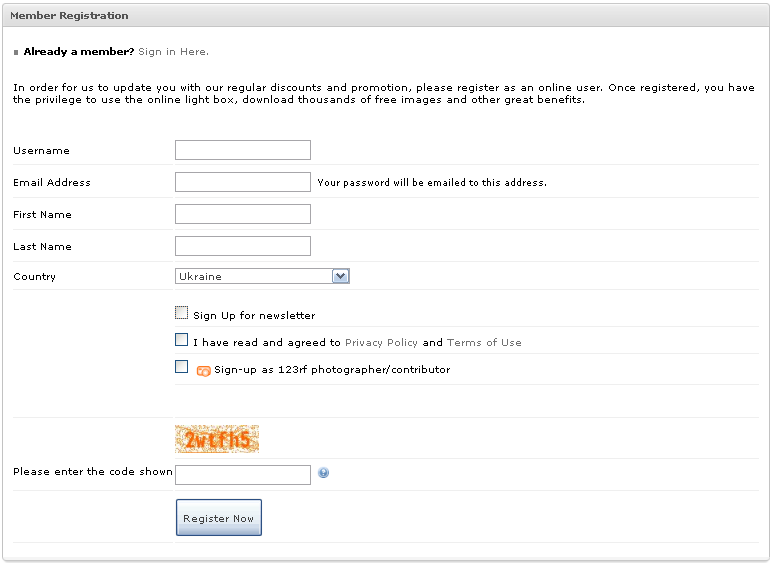Open the Privacy Policy link
Image resolution: width=774 pixels, height=564 pixels.
[381, 343]
